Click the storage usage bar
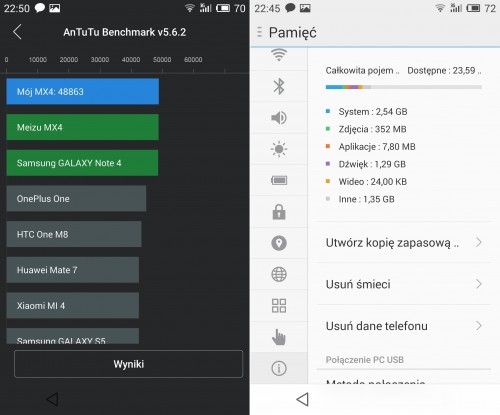 click(404, 87)
